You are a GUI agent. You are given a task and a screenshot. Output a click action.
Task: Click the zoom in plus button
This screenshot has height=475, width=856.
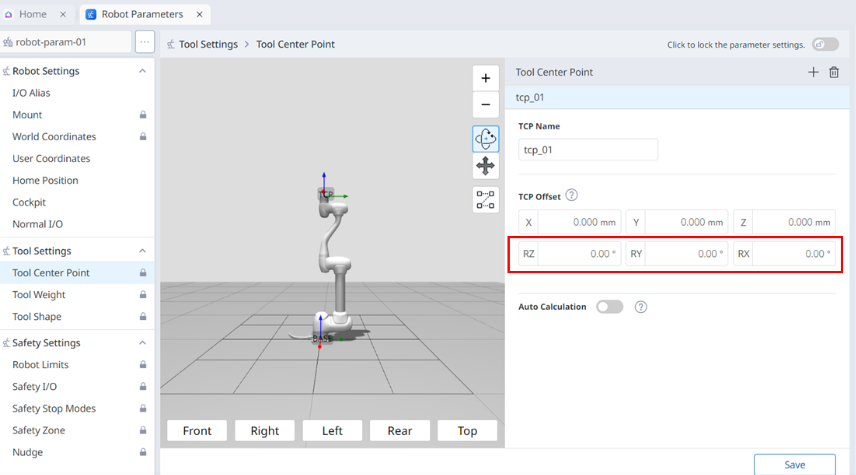pos(485,78)
